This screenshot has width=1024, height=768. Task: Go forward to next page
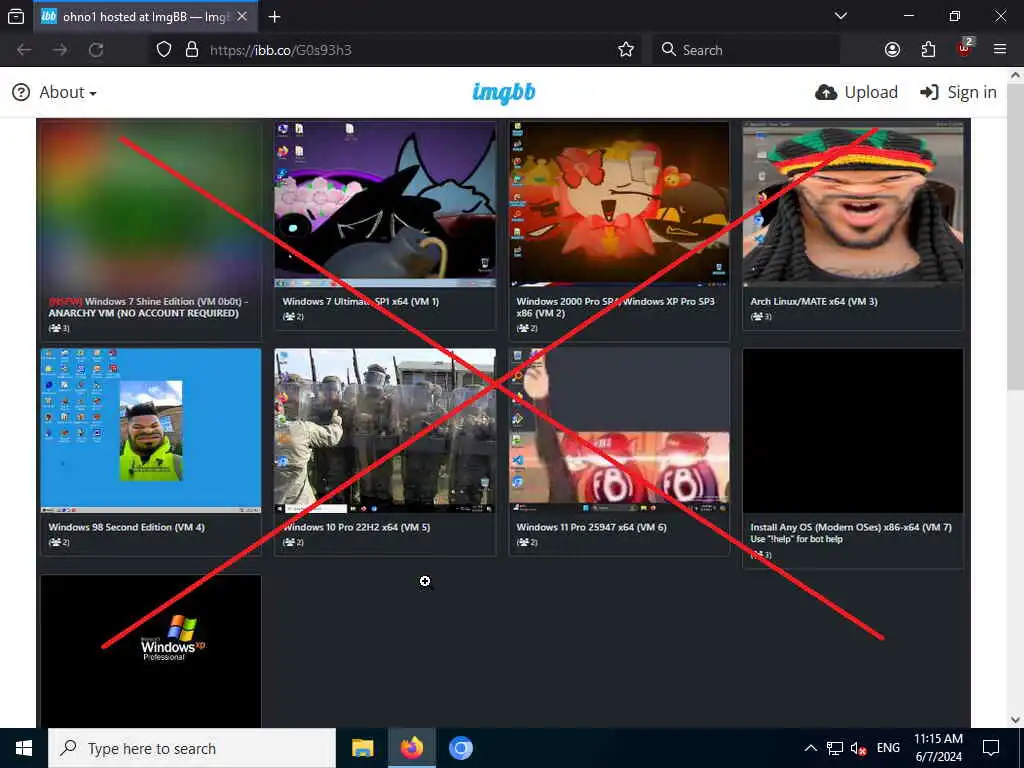(60, 50)
